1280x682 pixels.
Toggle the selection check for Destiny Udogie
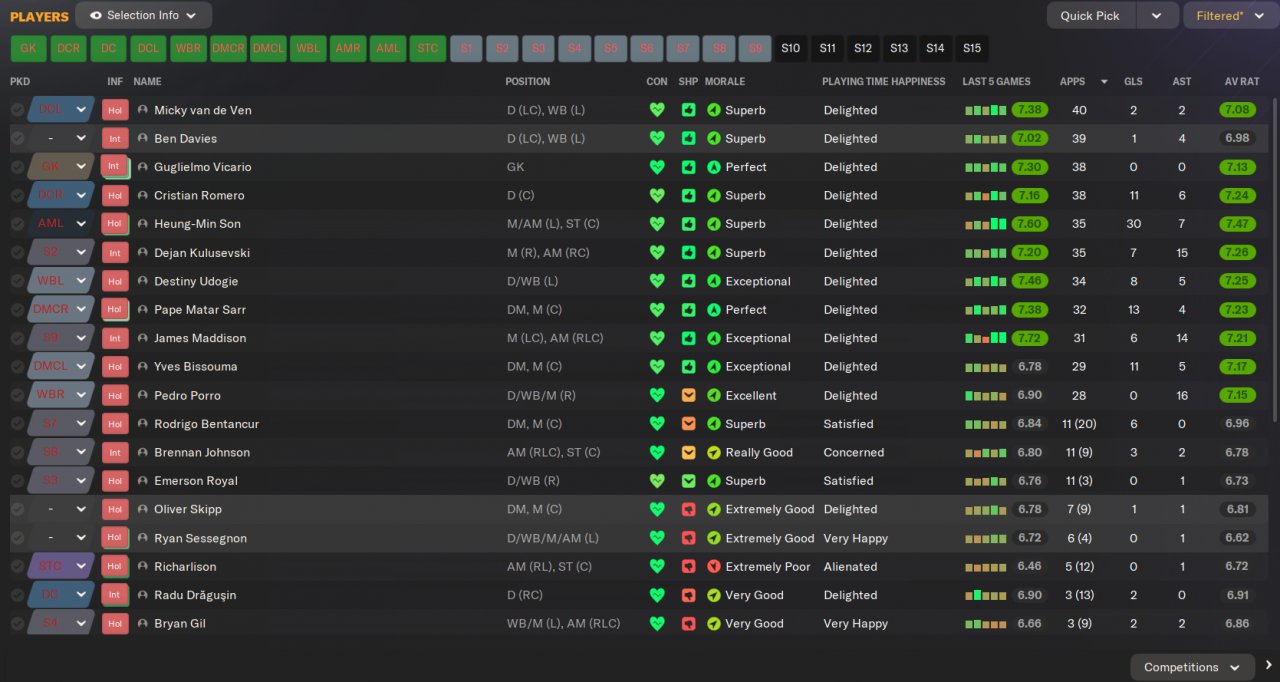click(17, 281)
